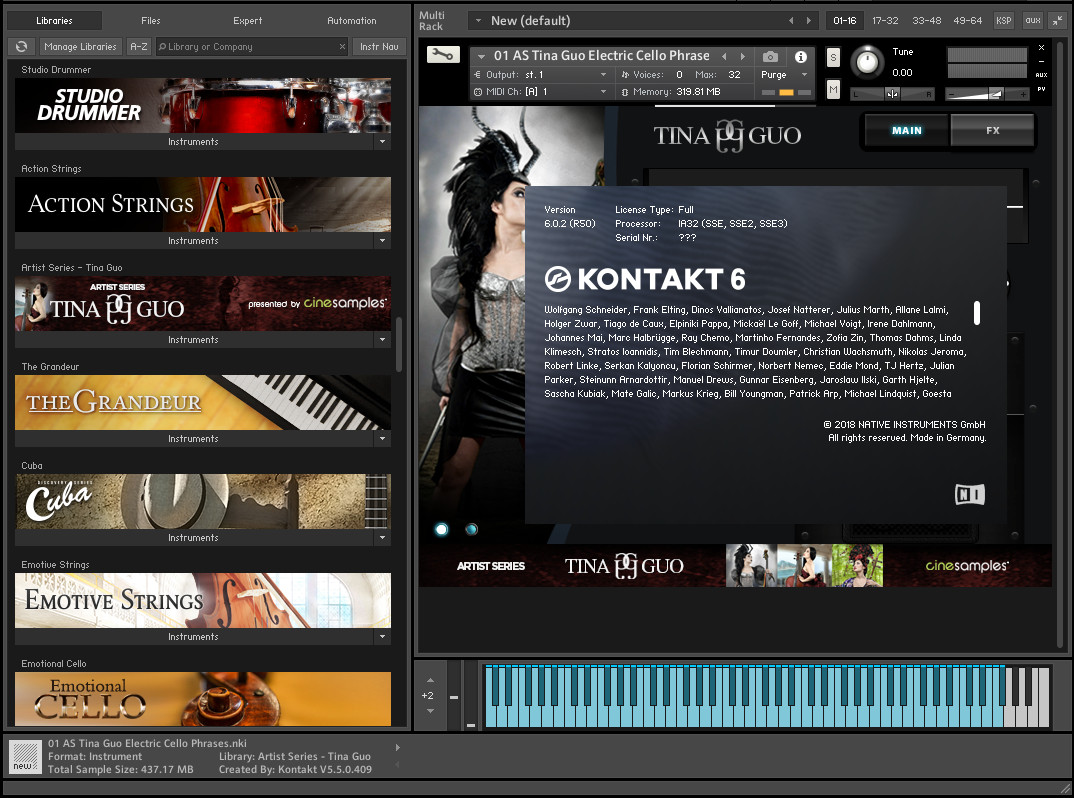Toggle the PV button
The width and height of the screenshot is (1074, 798).
click(1041, 89)
